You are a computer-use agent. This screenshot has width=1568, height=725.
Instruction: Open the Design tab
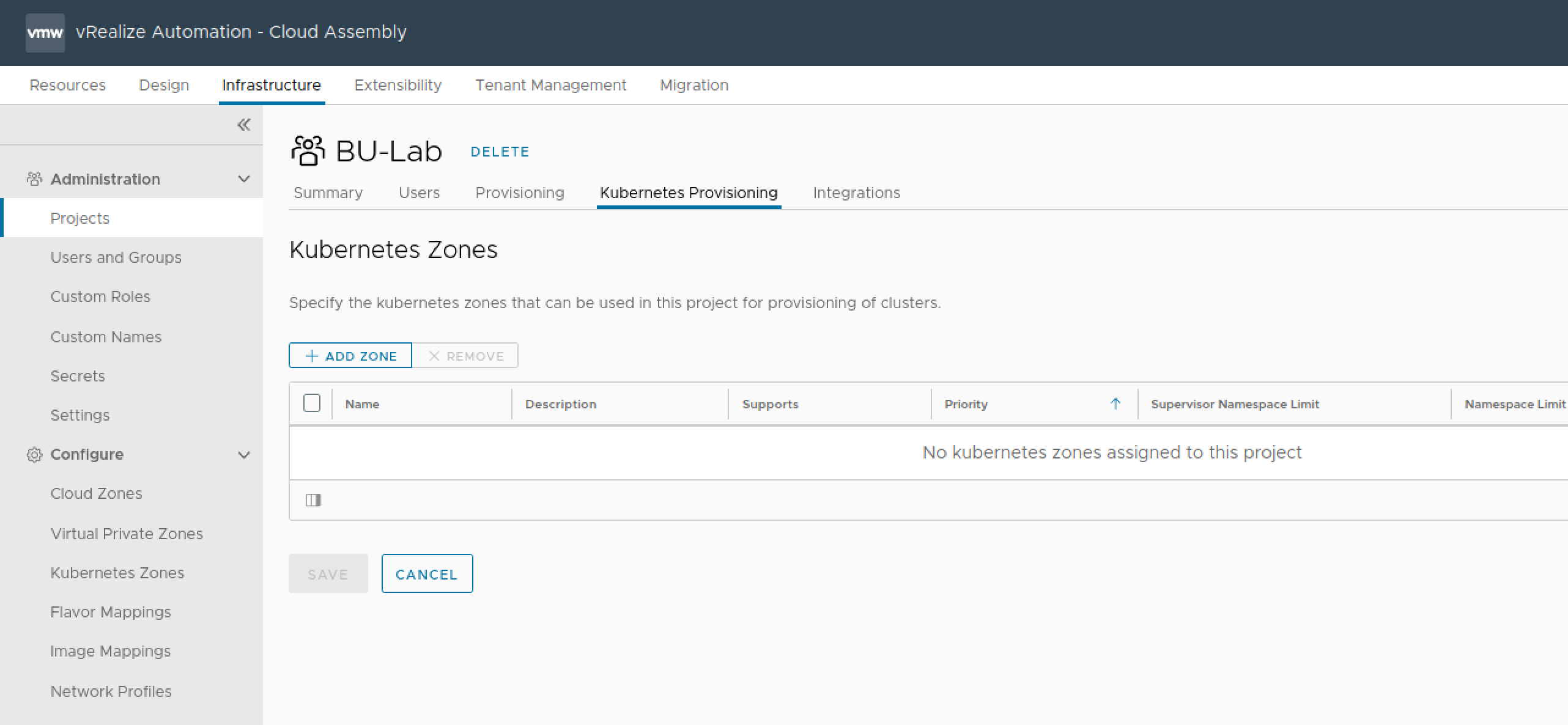[x=164, y=85]
